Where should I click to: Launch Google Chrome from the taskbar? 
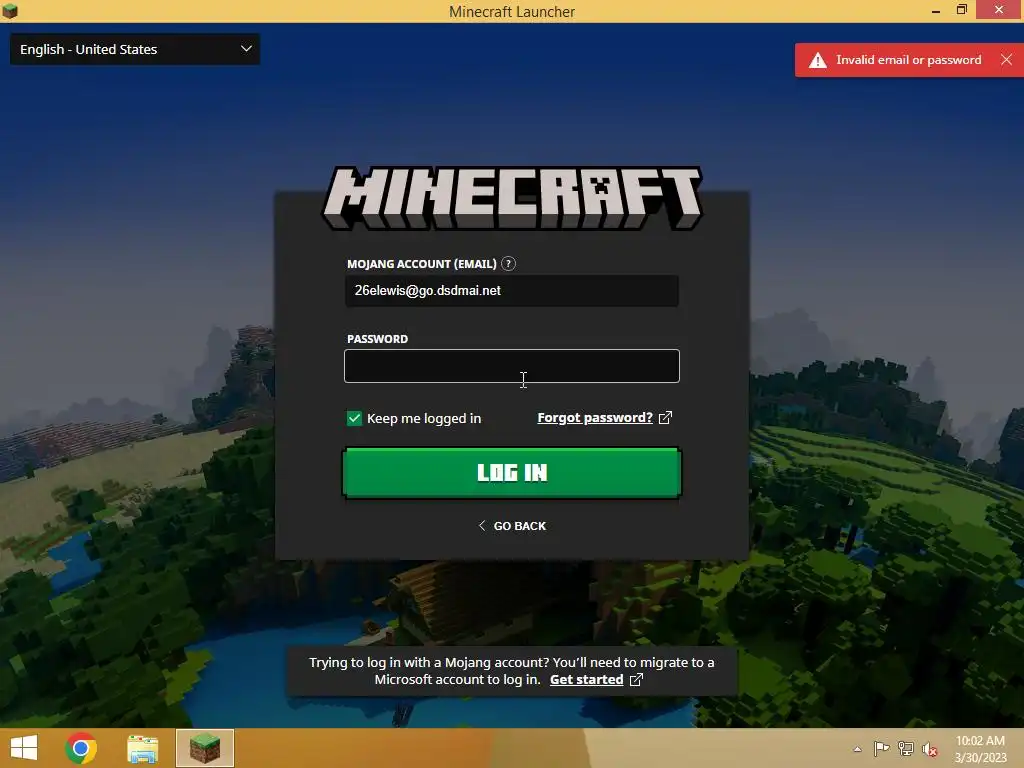tap(81, 748)
